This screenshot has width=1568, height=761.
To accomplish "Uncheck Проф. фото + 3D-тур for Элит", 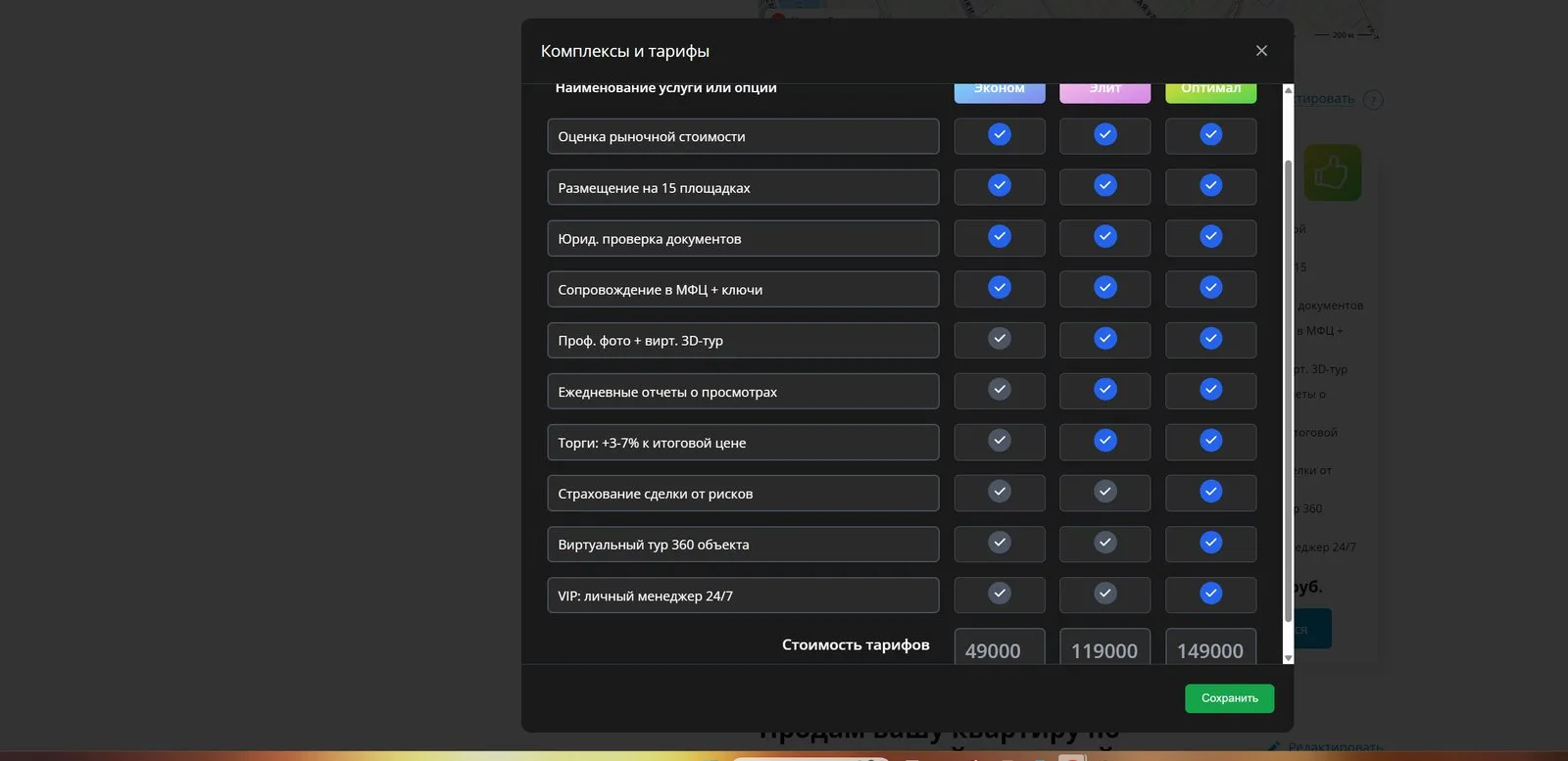I will tap(1105, 338).
